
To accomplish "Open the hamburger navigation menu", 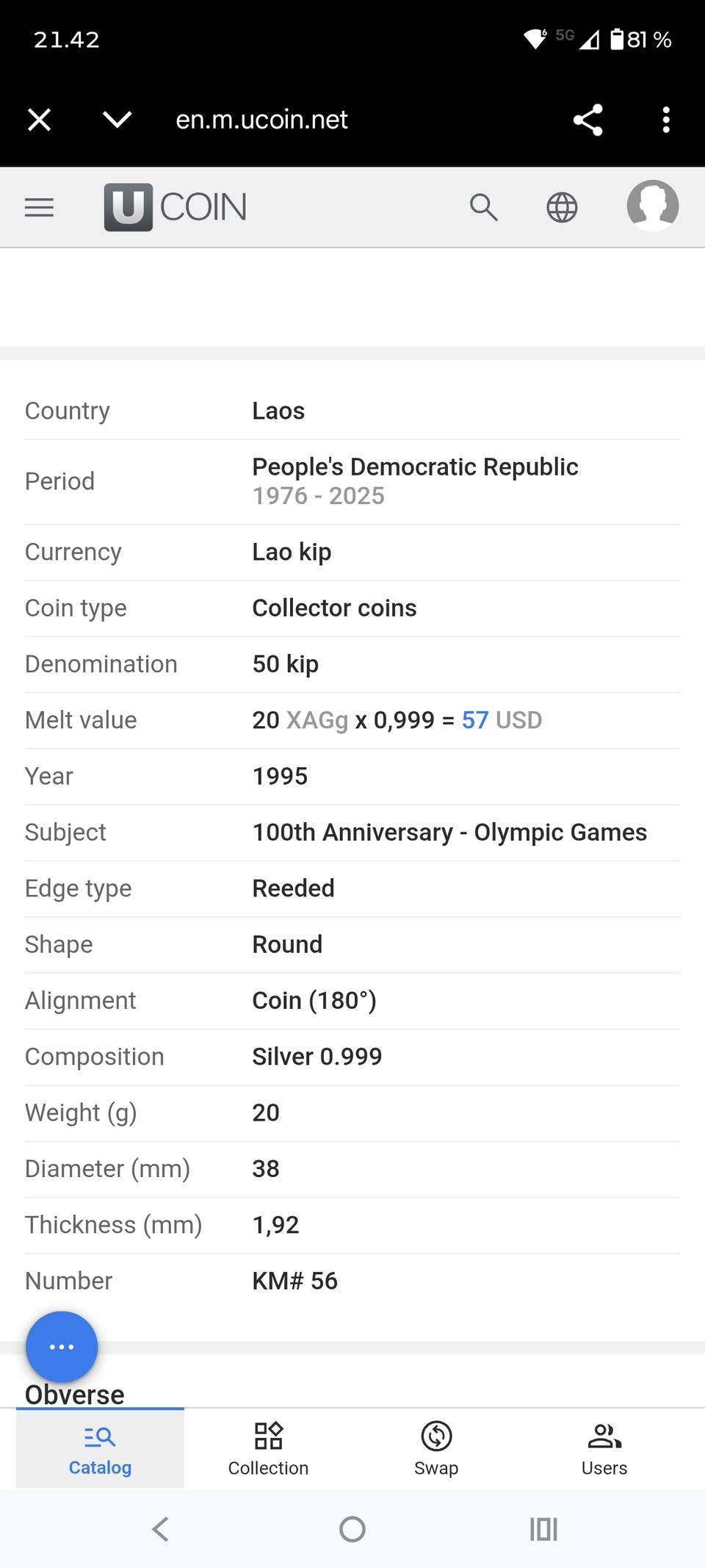I will (x=39, y=207).
